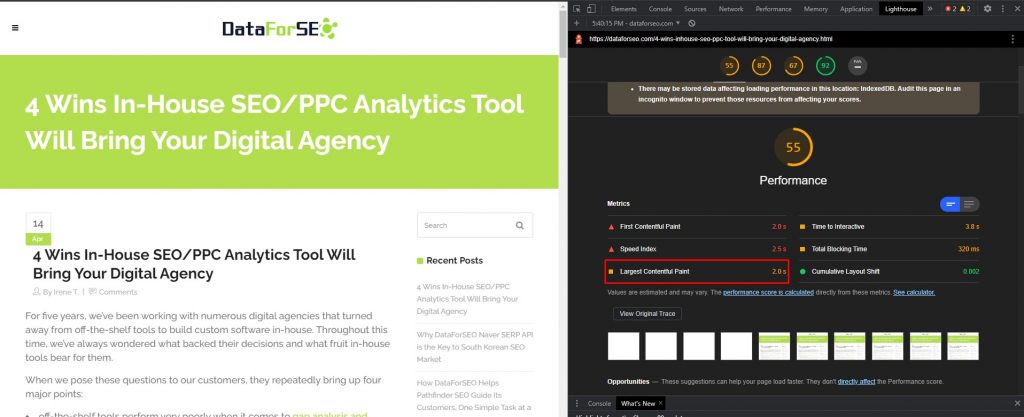Click the yellow warning count badge
Image resolution: width=1024 pixels, height=417 pixels.
965,8
